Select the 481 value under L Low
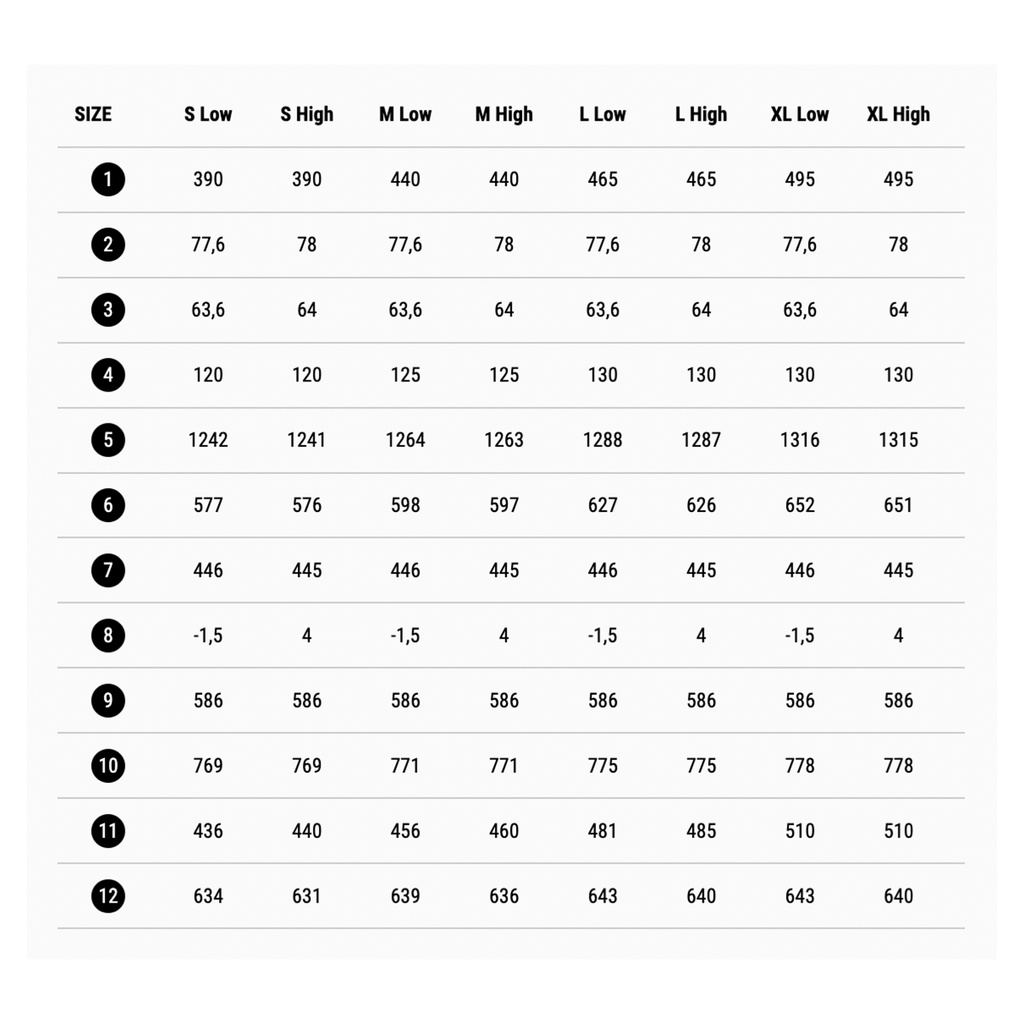 coord(602,831)
